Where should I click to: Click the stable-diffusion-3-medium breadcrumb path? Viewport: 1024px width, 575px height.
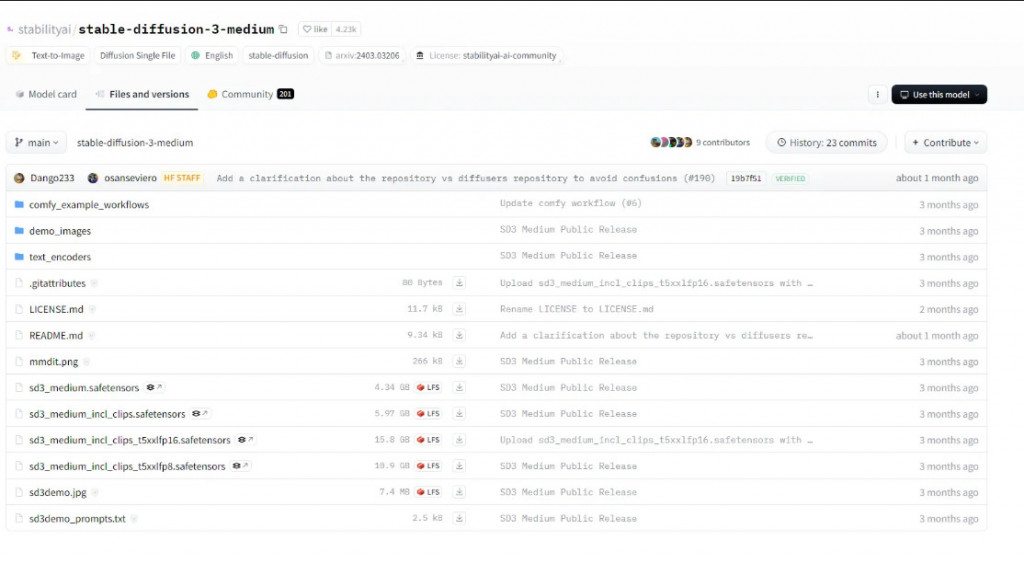coord(135,142)
